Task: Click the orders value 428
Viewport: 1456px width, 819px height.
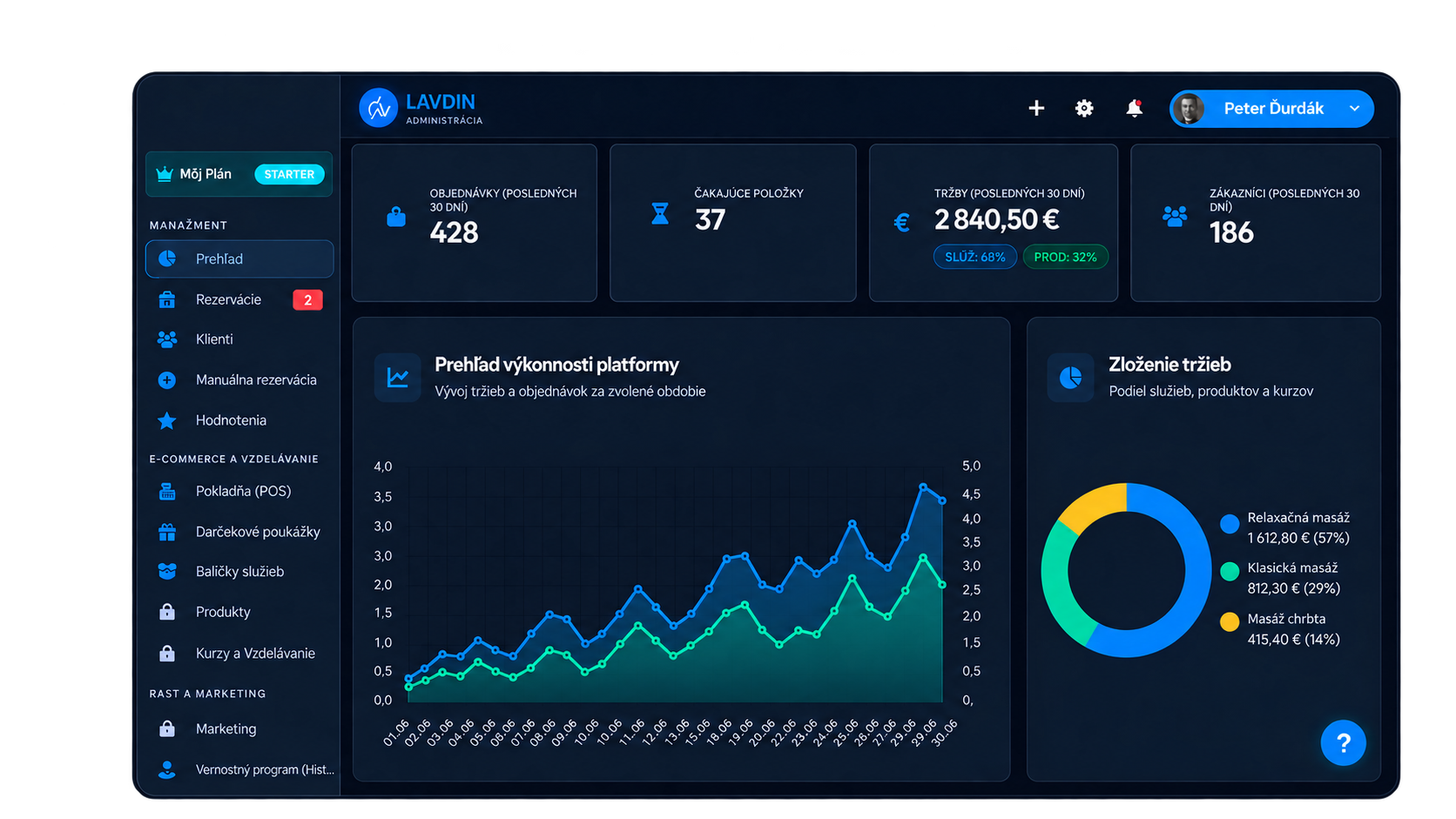Action: click(454, 232)
